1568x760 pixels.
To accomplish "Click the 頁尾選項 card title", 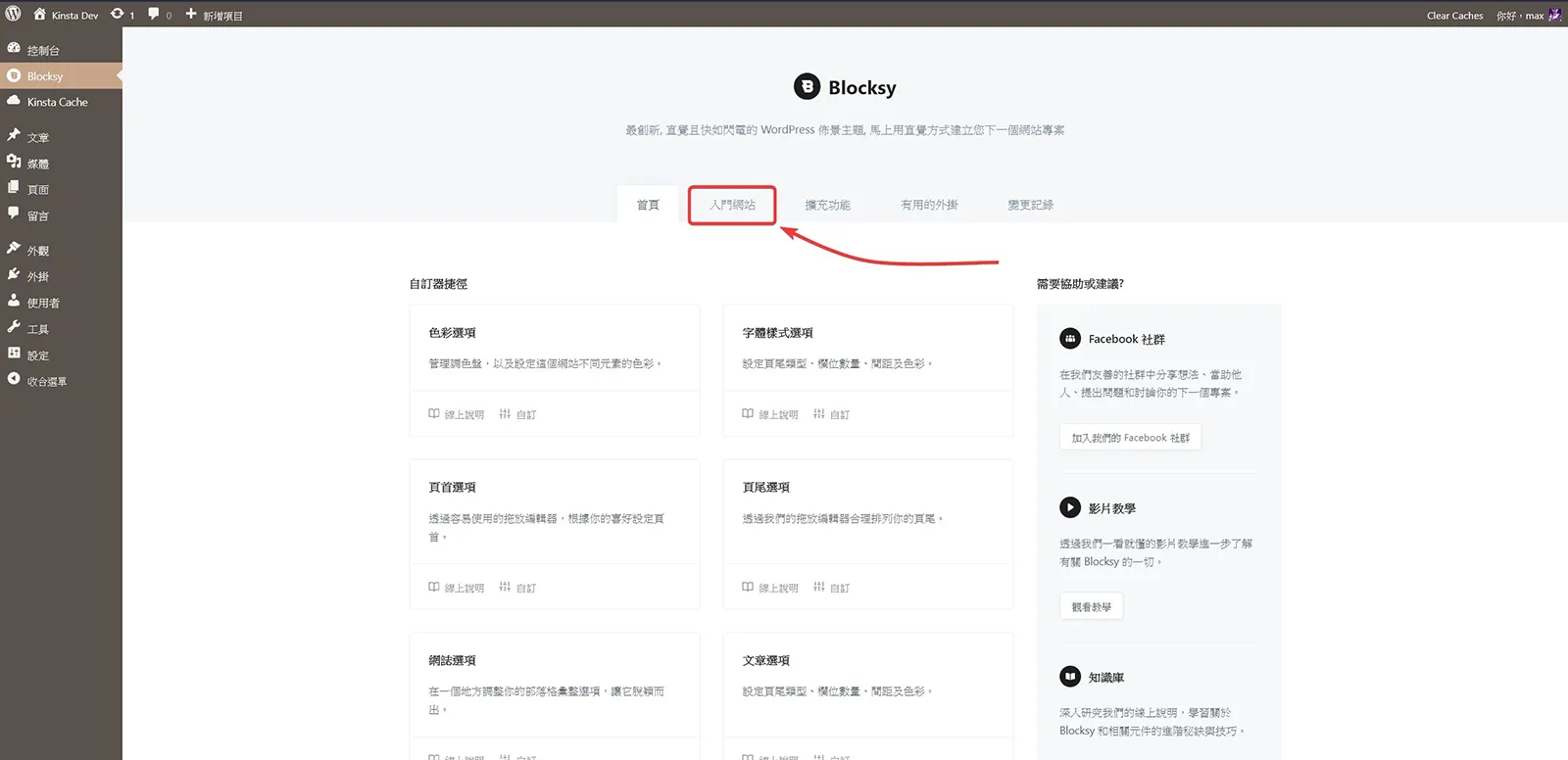I will 765,487.
